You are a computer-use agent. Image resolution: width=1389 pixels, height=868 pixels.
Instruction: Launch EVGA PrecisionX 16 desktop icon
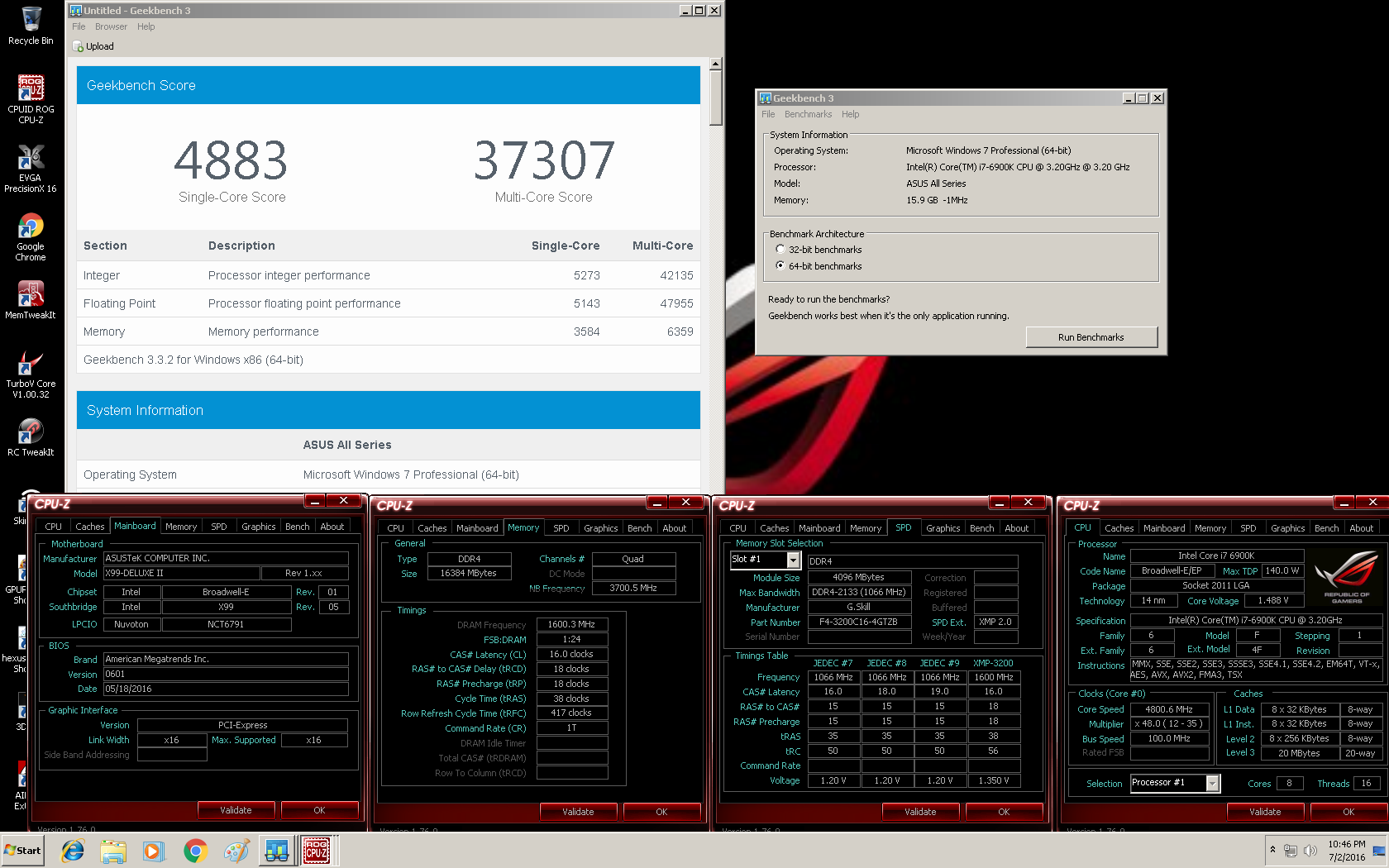(31, 168)
